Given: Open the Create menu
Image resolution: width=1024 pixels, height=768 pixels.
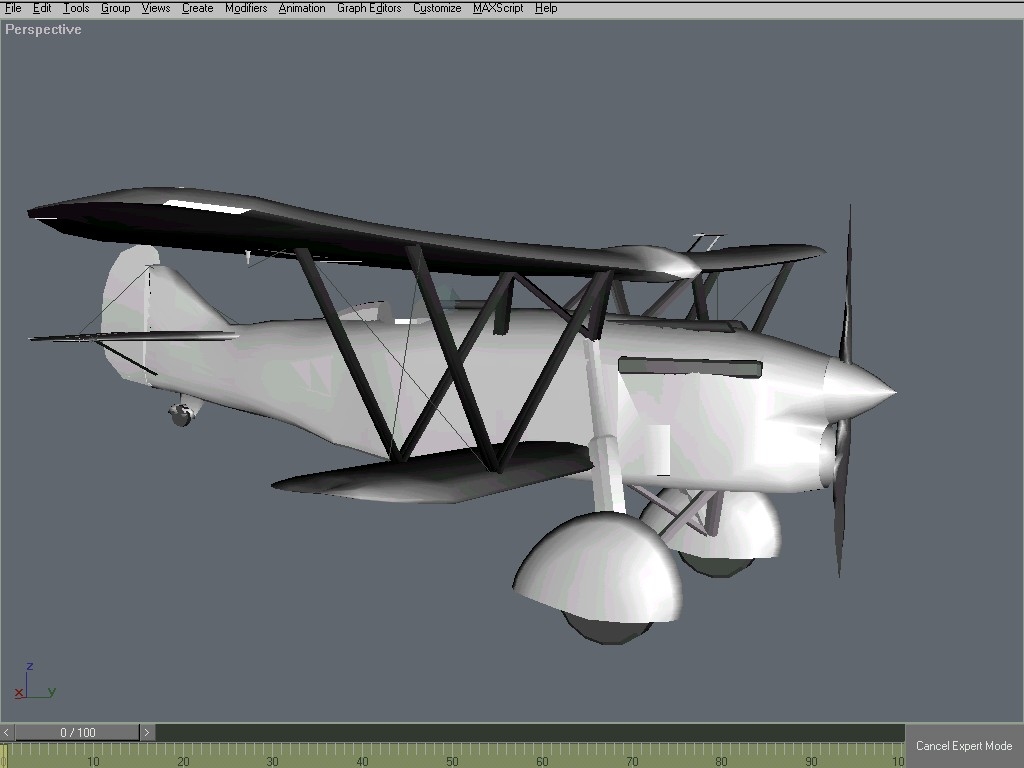Looking at the screenshot, I should pyautogui.click(x=197, y=8).
